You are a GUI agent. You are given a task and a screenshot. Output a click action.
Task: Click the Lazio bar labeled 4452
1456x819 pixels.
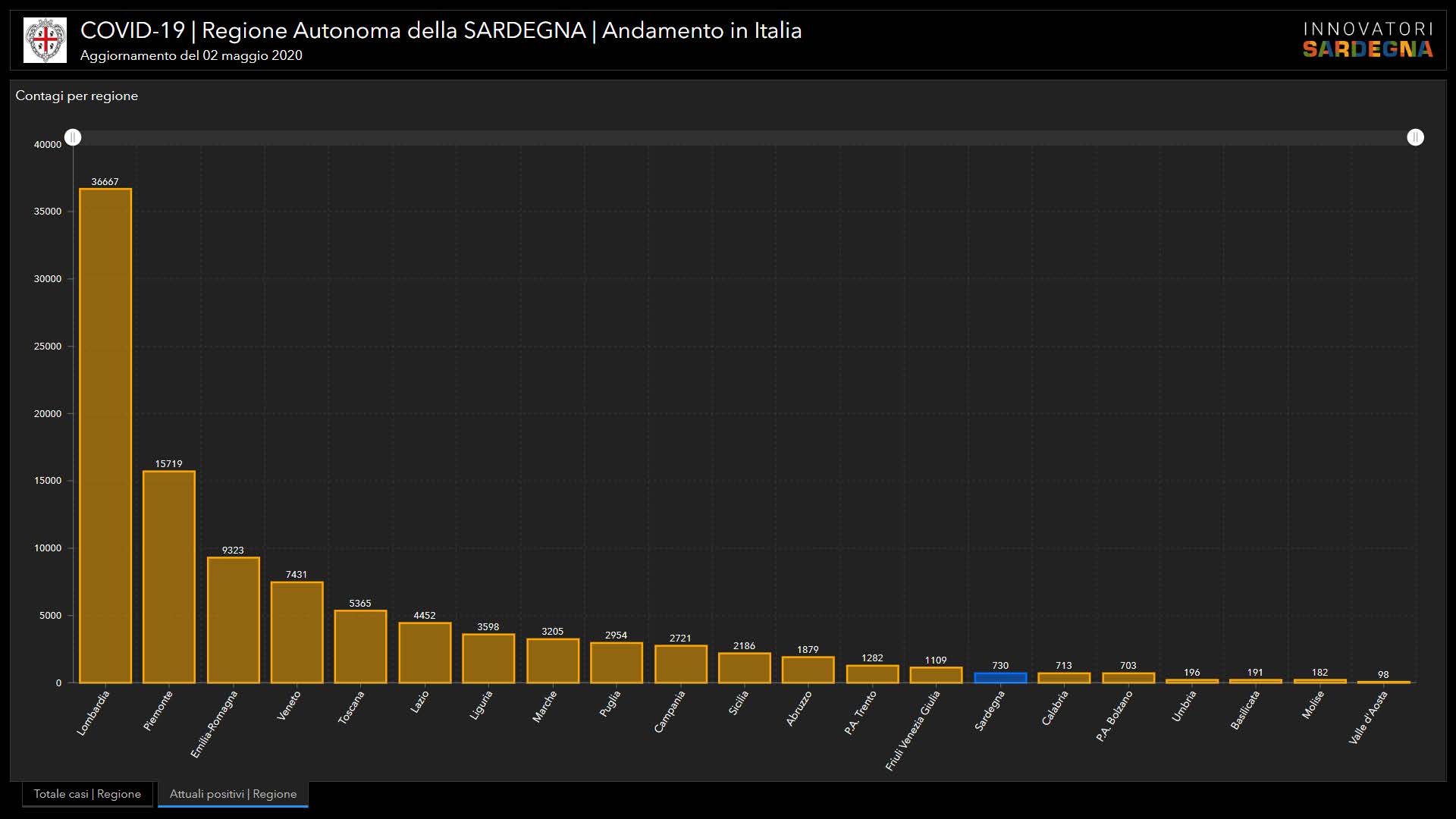click(425, 653)
